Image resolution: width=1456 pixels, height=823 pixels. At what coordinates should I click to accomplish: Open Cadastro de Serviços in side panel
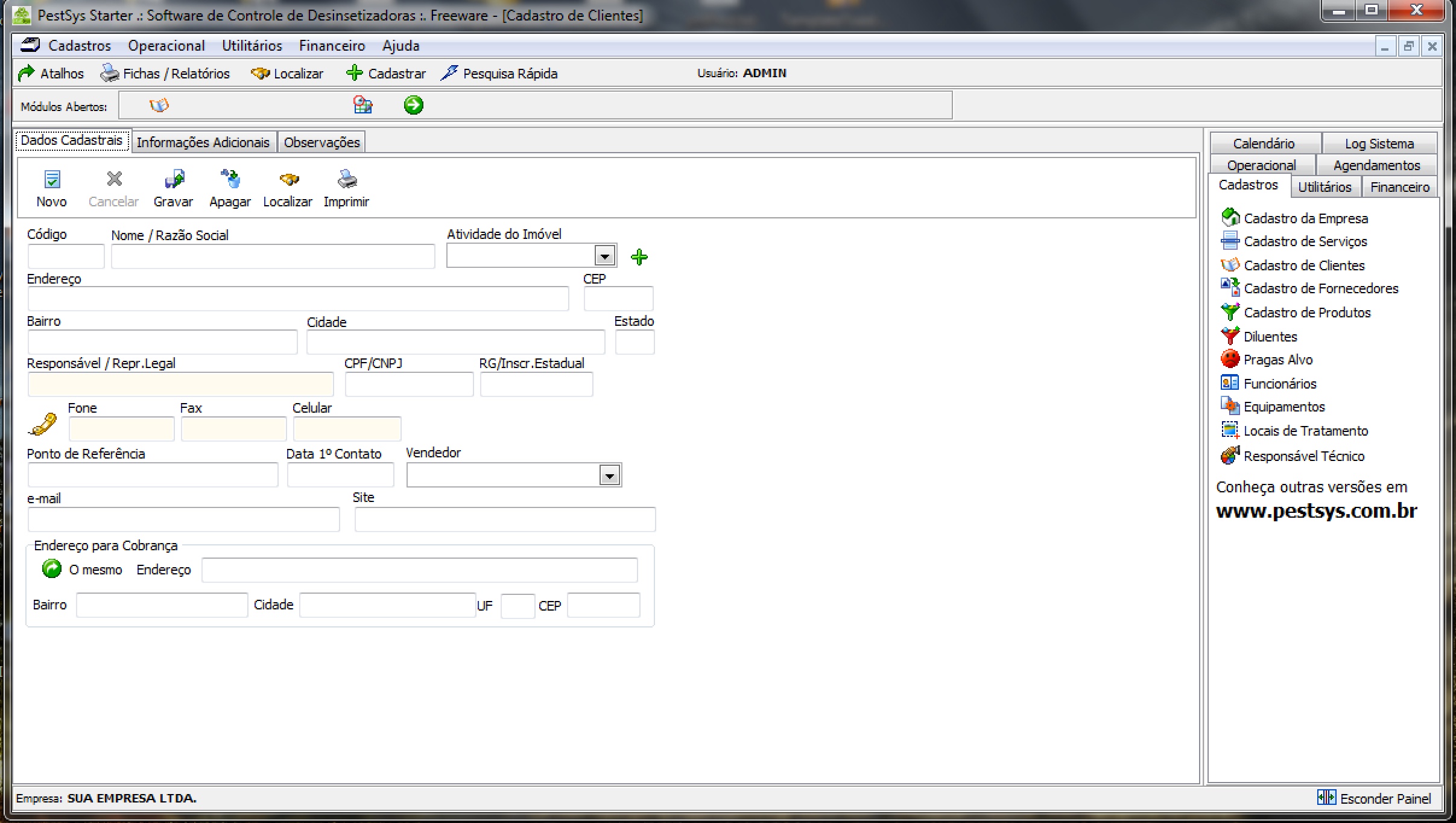tap(1294, 241)
